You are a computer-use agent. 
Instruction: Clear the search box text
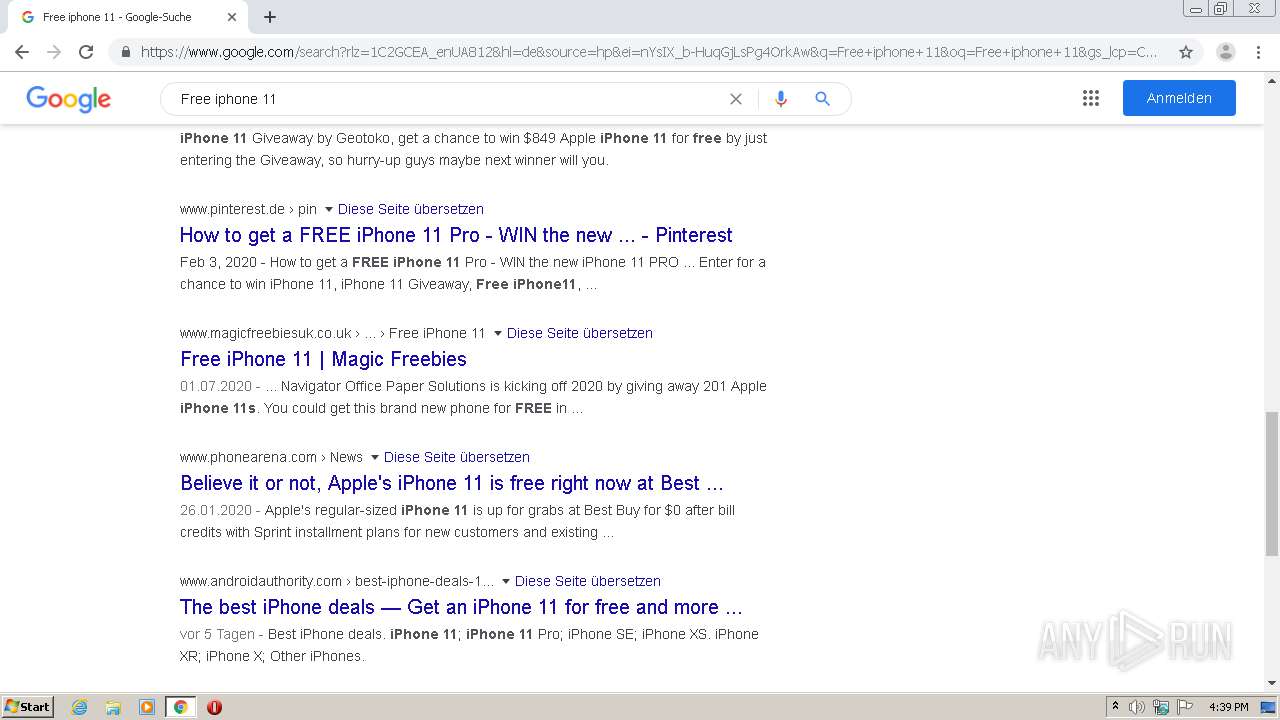(736, 99)
